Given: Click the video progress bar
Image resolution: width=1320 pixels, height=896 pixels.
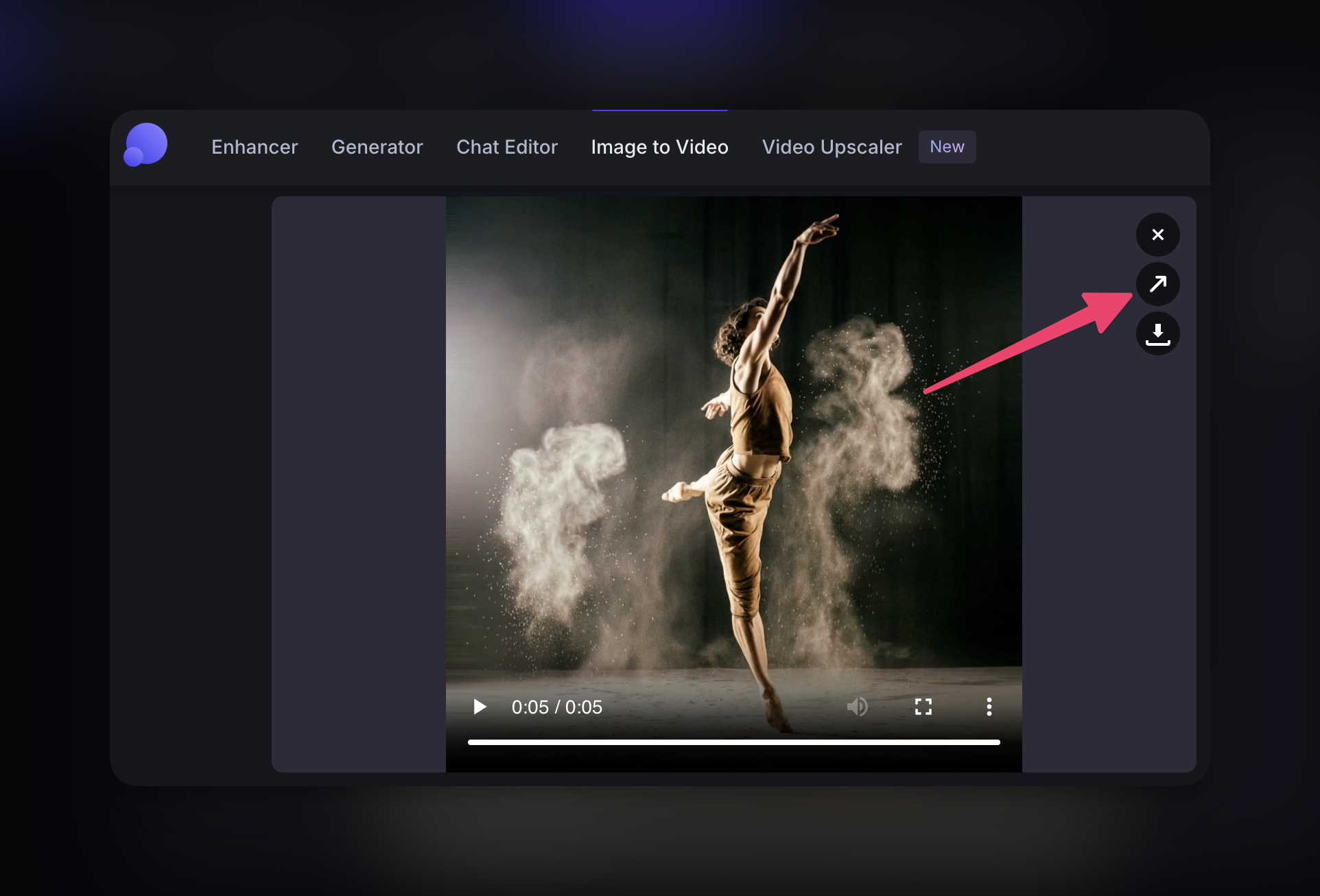Looking at the screenshot, I should tap(733, 742).
